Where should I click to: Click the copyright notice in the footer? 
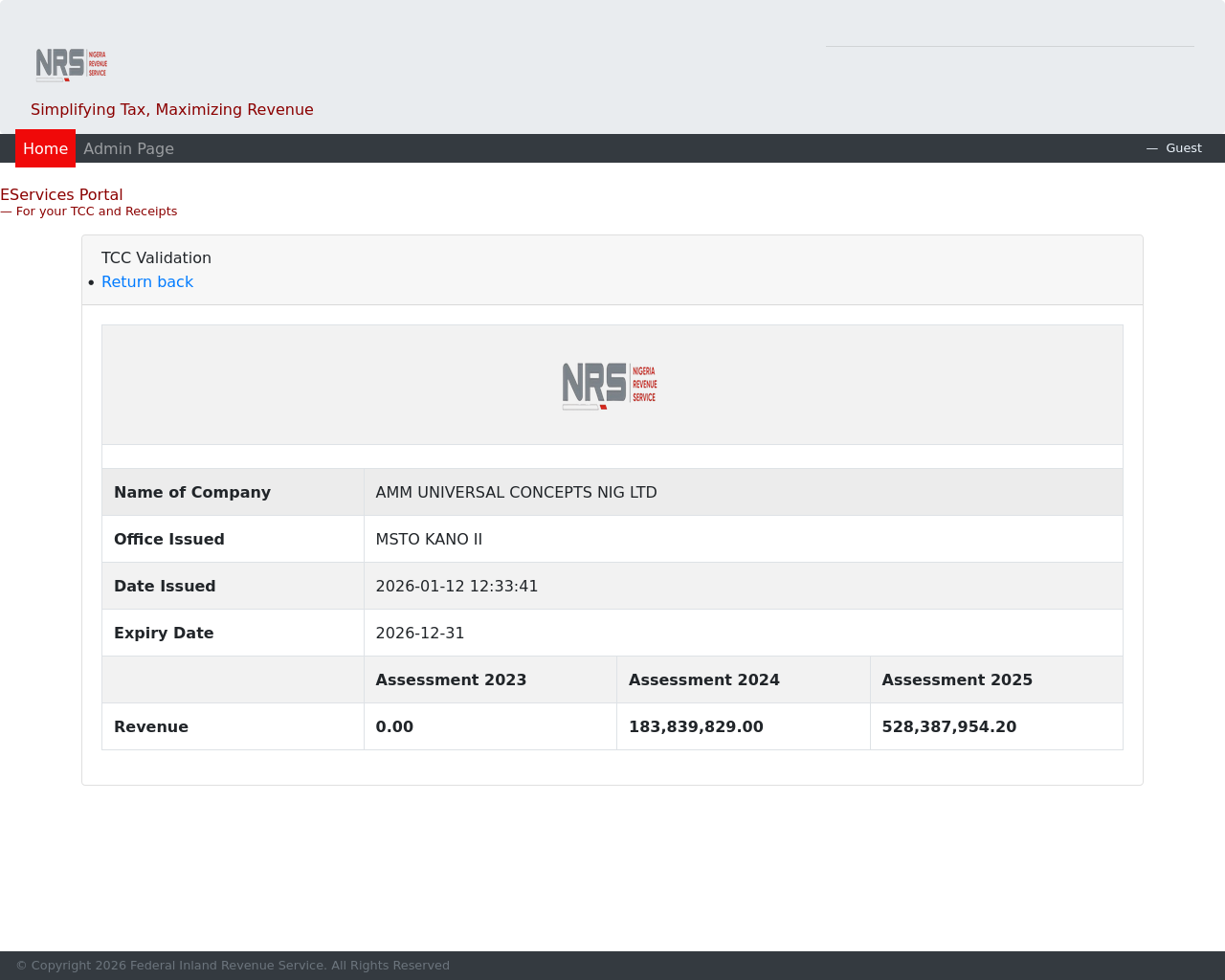tap(233, 966)
